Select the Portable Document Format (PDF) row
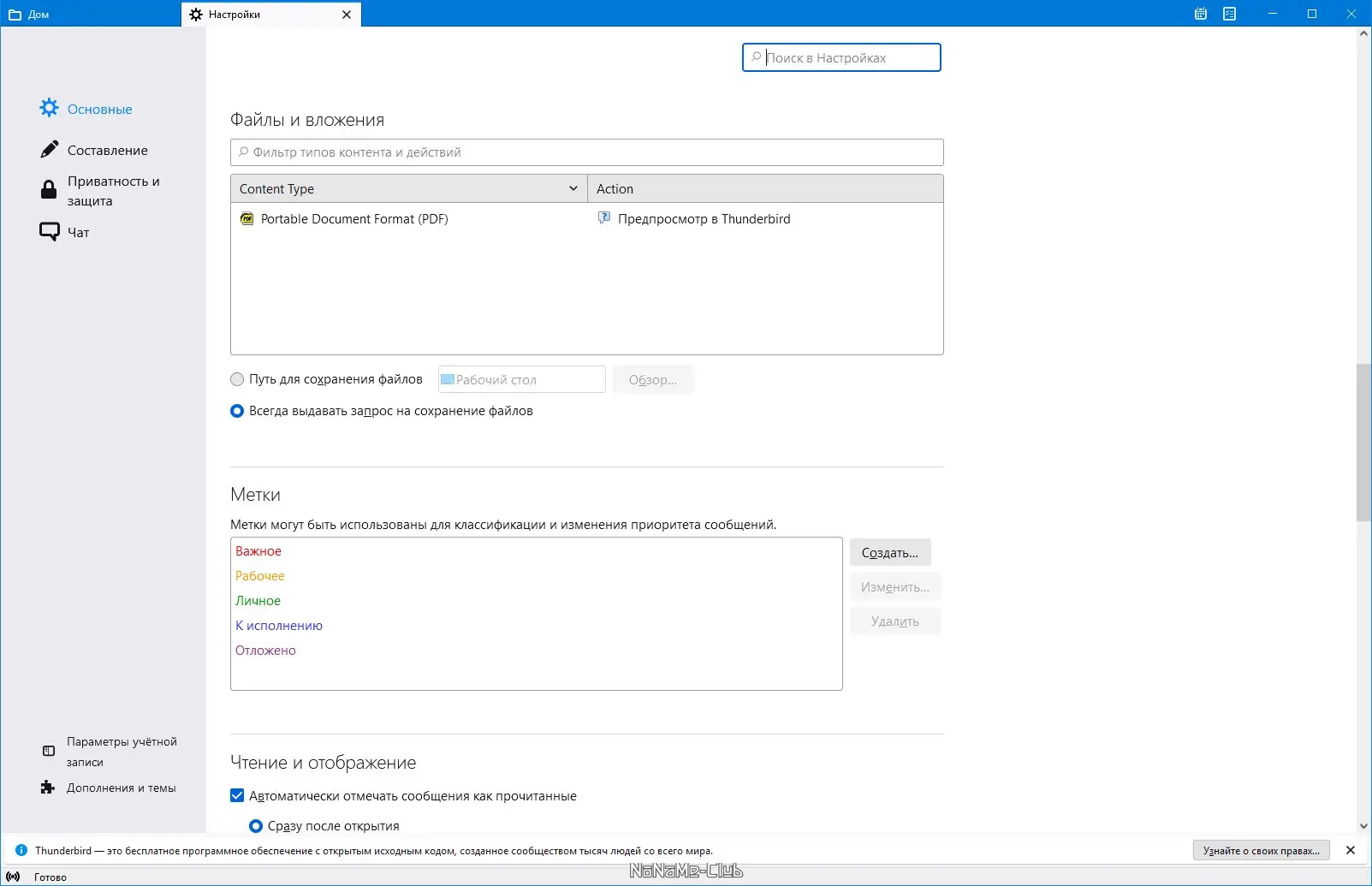This screenshot has width=1372, height=886. tap(587, 219)
